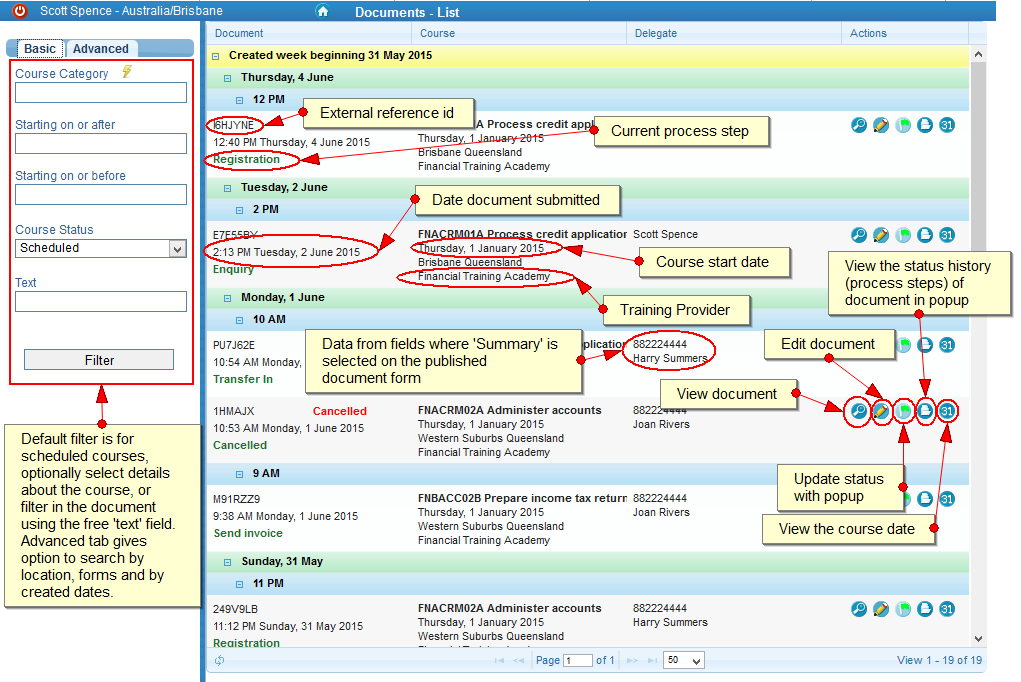This screenshot has width=1021, height=682.
Task: Click the Course Category input field
Action: point(101,92)
